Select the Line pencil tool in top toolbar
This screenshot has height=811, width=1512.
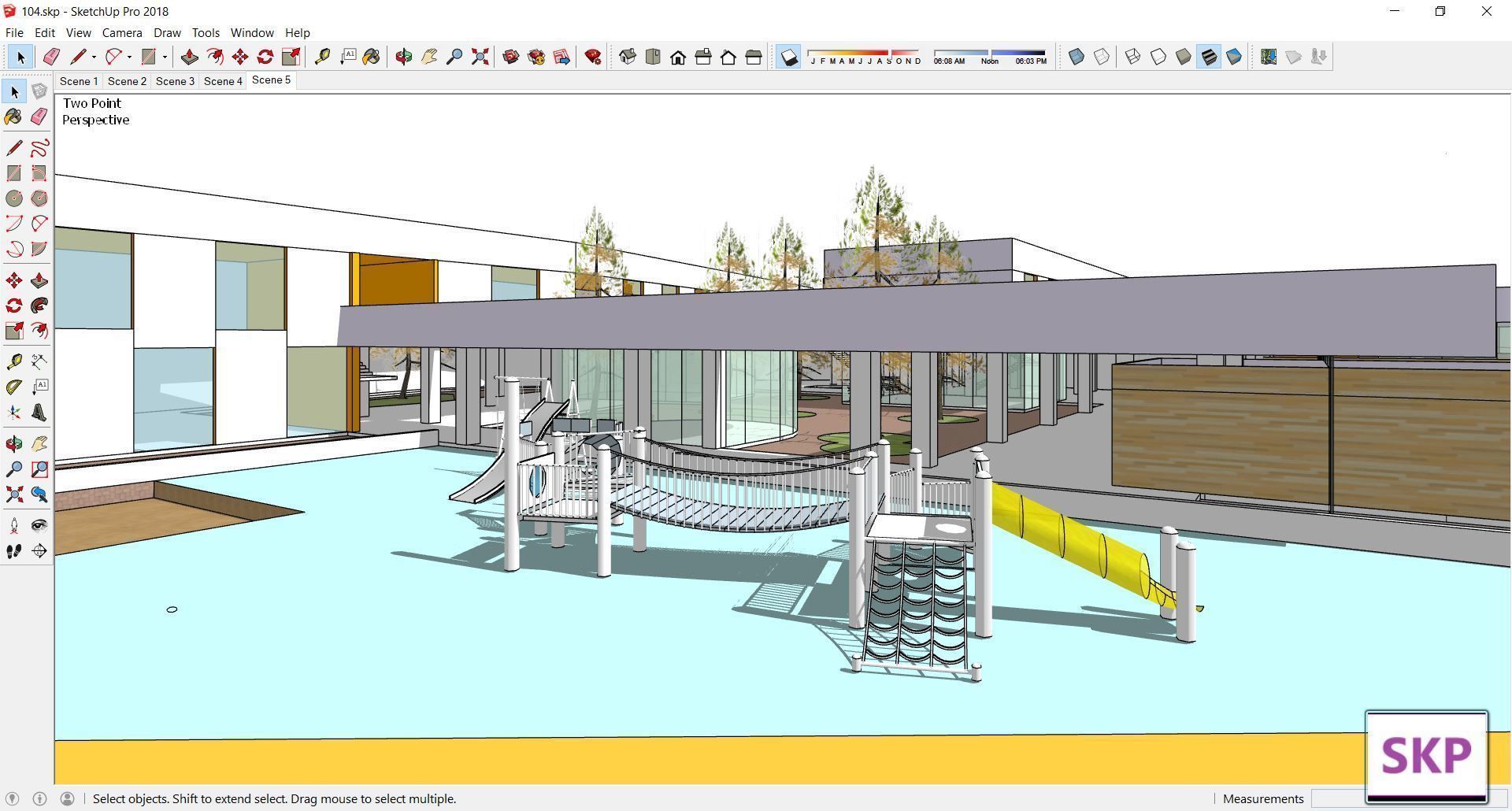pos(77,57)
